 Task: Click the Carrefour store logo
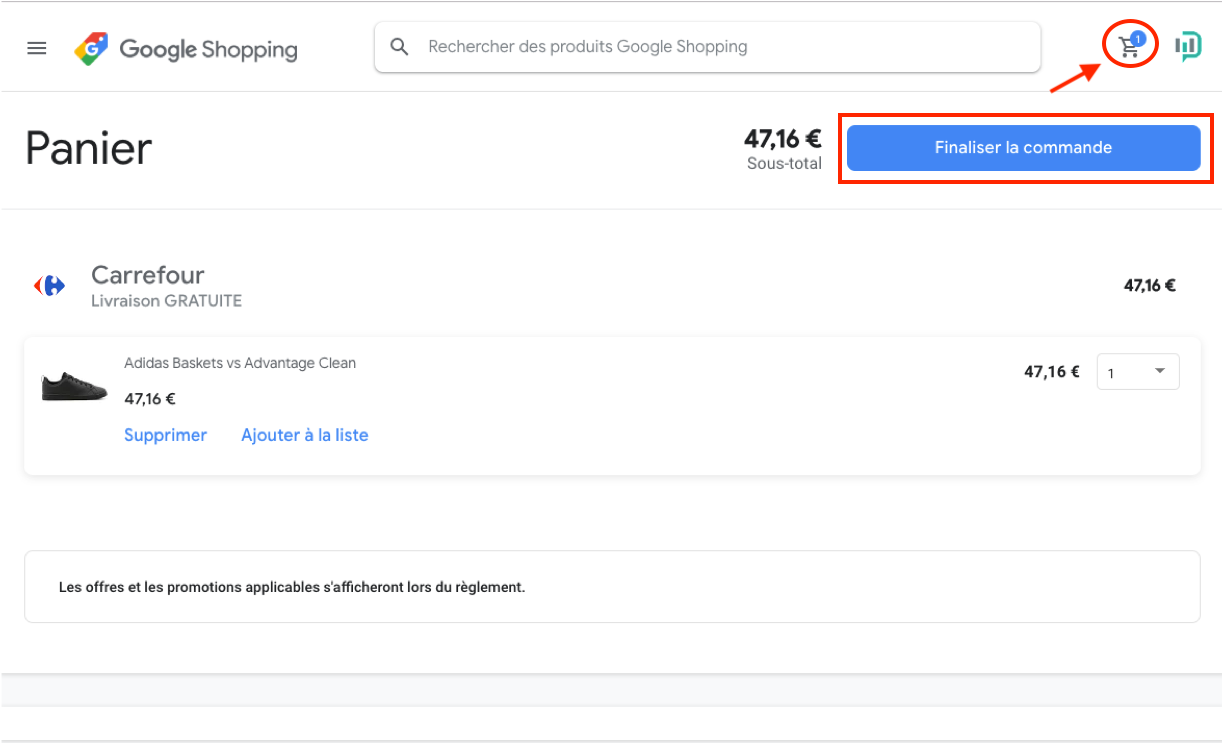point(50,286)
